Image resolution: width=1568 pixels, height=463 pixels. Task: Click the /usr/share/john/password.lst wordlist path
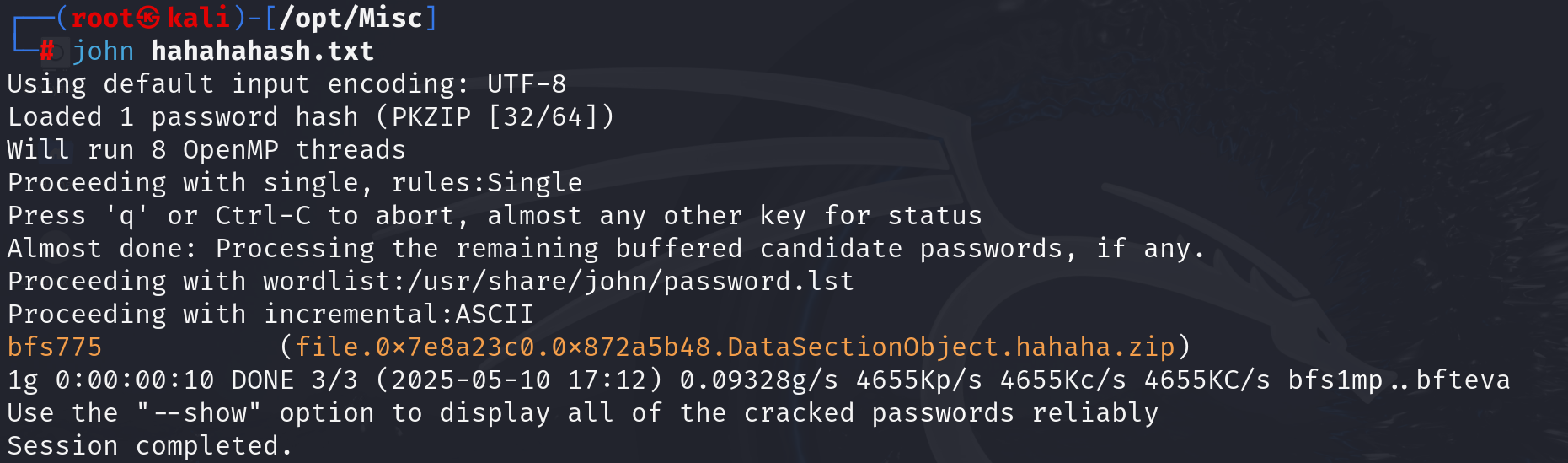click(630, 281)
